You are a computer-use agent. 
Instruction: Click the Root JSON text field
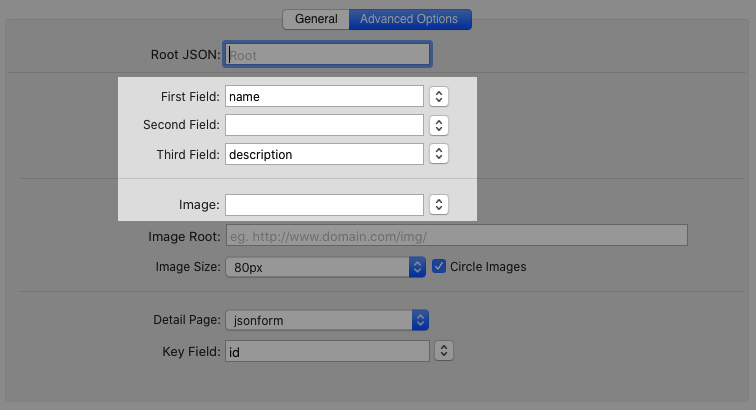coord(329,55)
